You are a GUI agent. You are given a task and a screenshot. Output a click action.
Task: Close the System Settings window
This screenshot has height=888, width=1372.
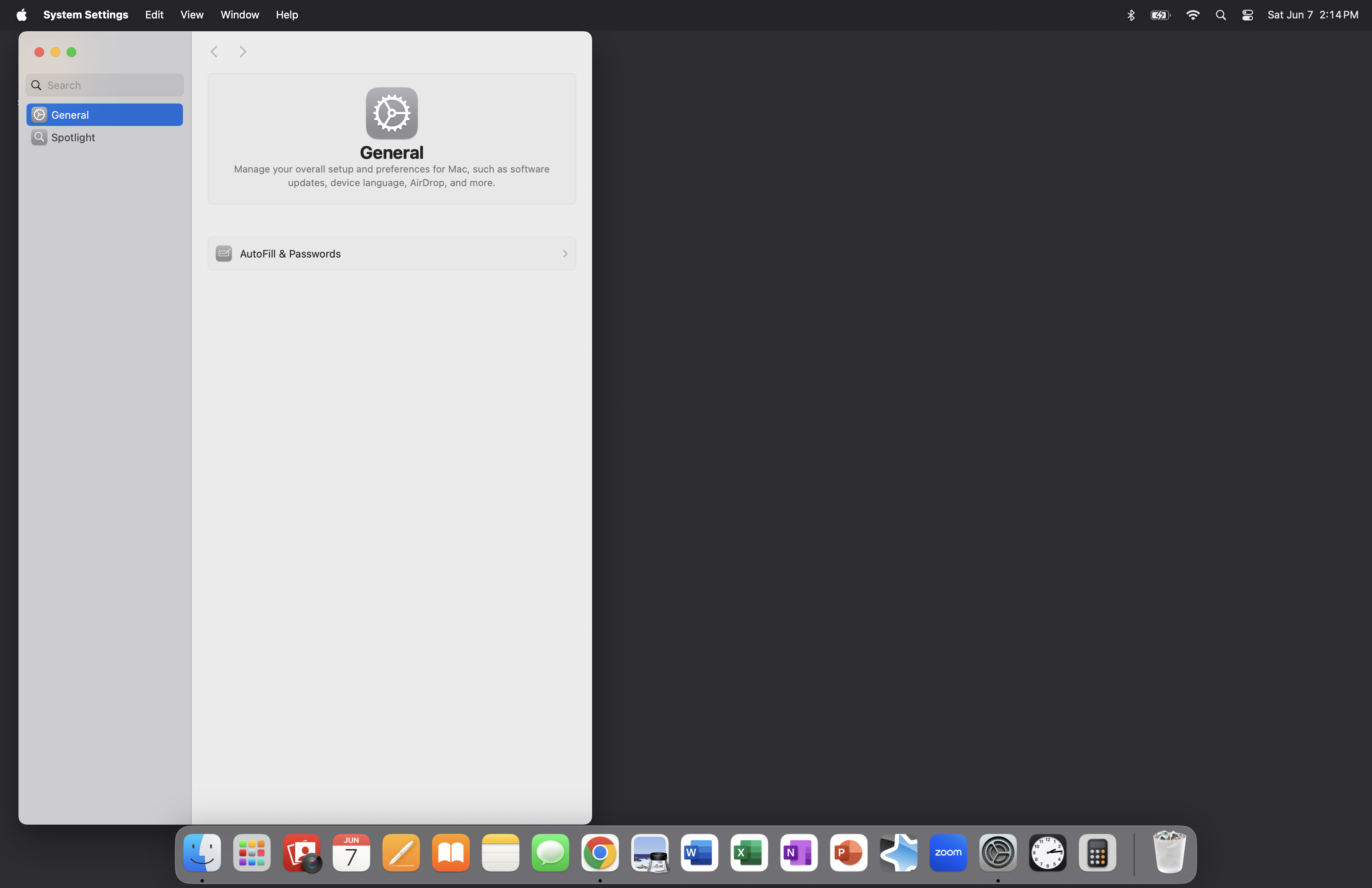pos(39,53)
